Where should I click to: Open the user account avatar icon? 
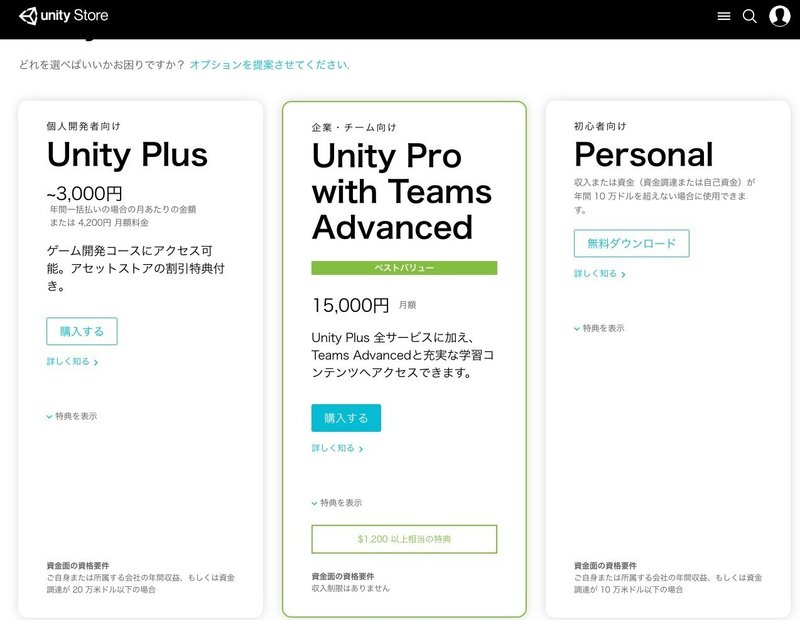click(780, 16)
